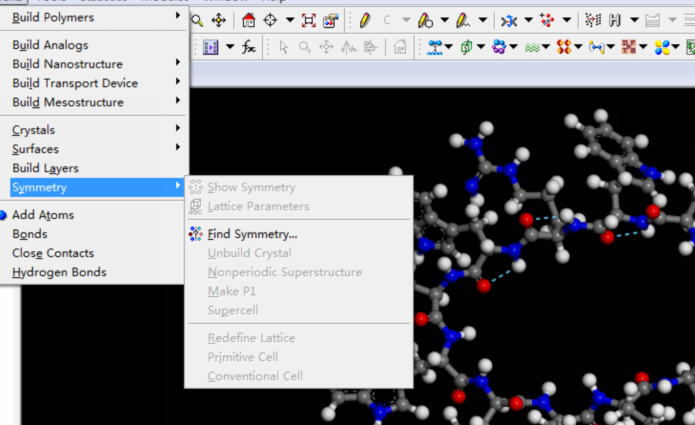Click Make P1 submenu entry
Viewport: 695px width, 425px height.
(299, 291)
